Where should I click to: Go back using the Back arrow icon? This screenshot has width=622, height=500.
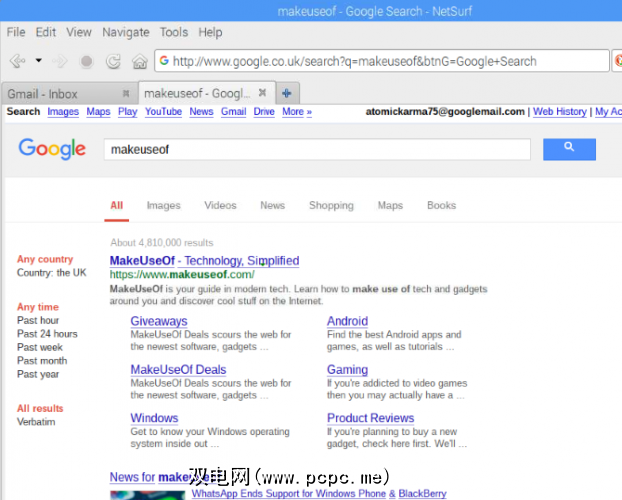click(x=18, y=61)
